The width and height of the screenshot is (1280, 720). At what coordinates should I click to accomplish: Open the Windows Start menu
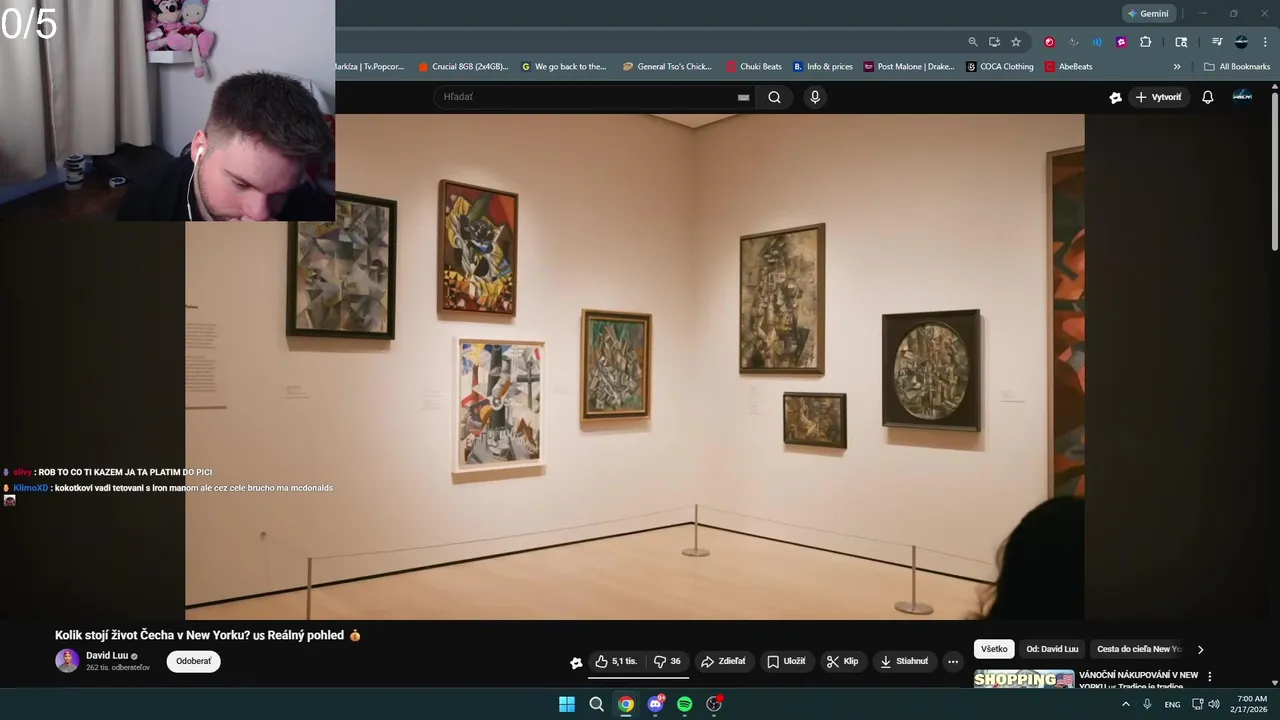(567, 704)
